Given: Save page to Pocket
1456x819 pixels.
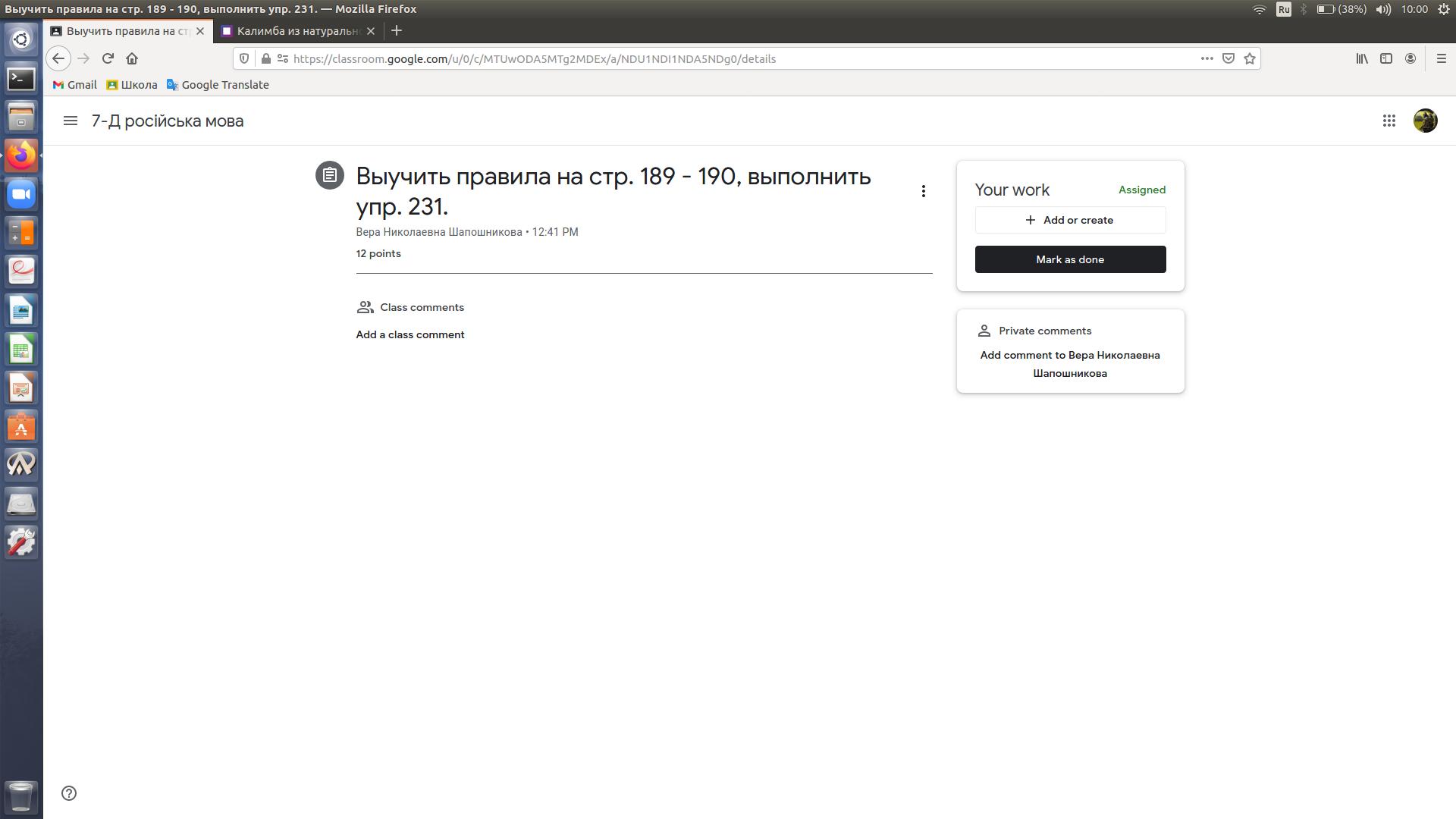Looking at the screenshot, I should click(x=1228, y=58).
